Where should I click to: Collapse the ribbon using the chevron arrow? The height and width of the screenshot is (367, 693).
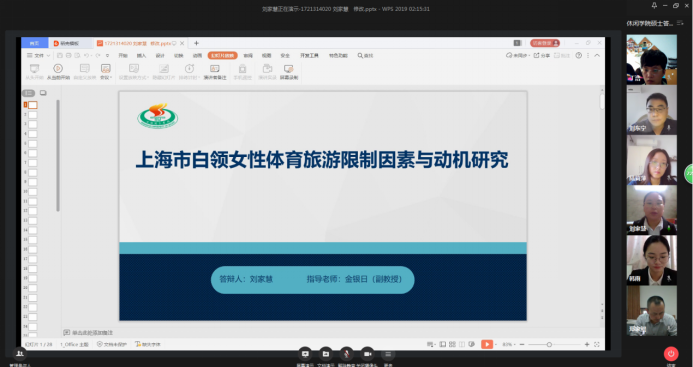click(x=597, y=55)
